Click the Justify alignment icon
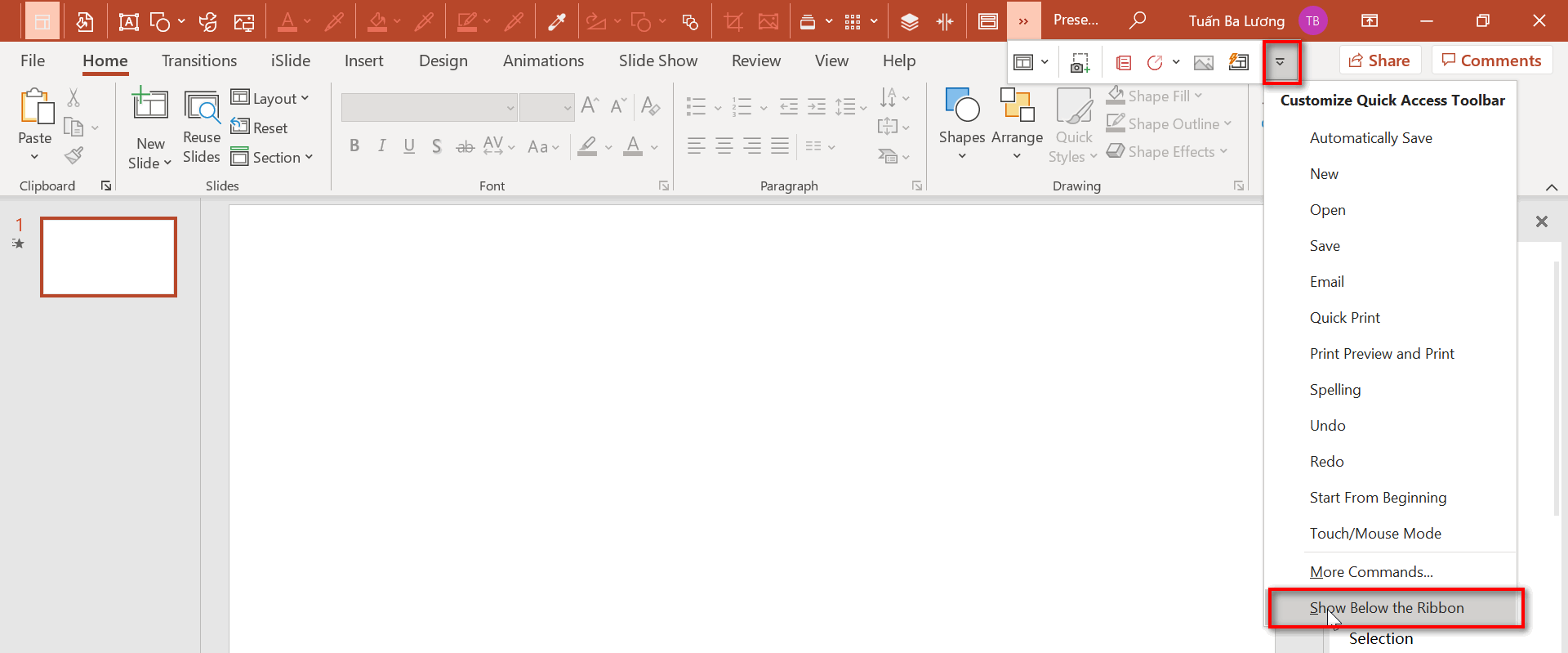This screenshot has width=1568, height=653. point(780,146)
